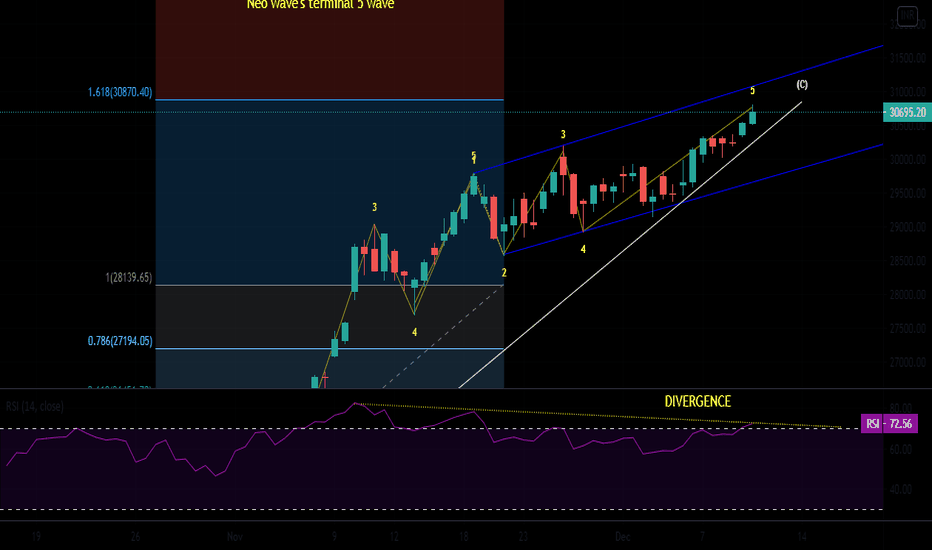Select the DIVERGENCE text annotation
Viewport: 932px width, 550px height.
point(698,401)
